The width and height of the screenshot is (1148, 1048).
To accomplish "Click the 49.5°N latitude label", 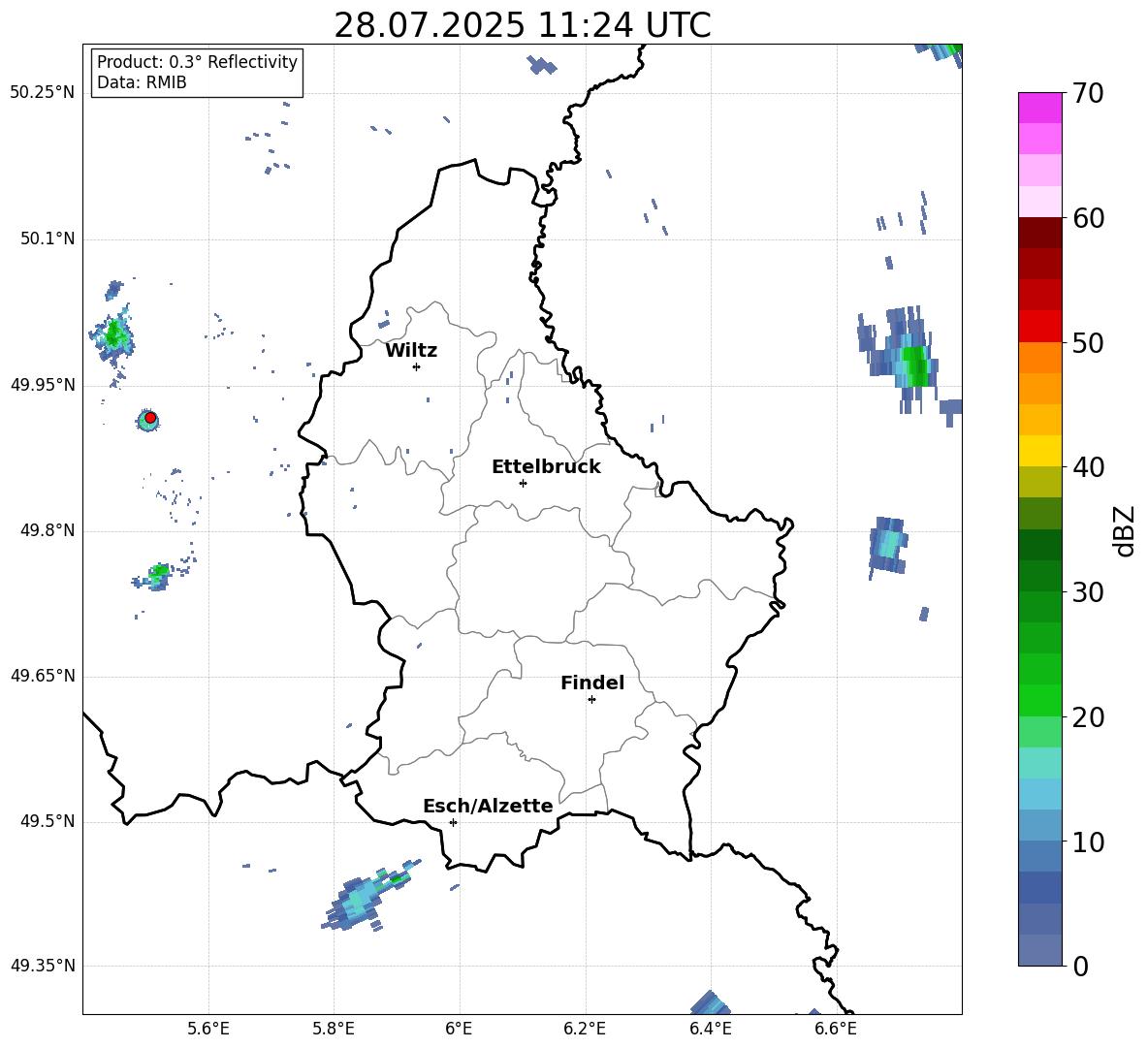I will (48, 821).
